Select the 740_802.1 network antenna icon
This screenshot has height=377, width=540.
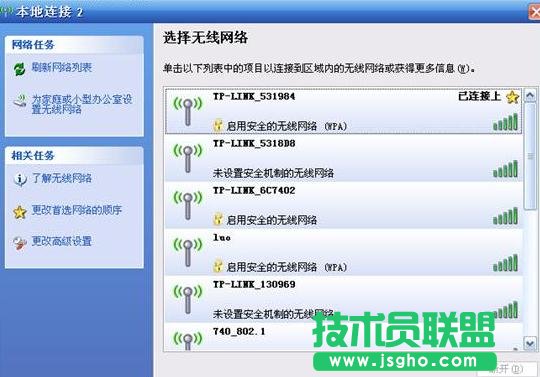188,341
